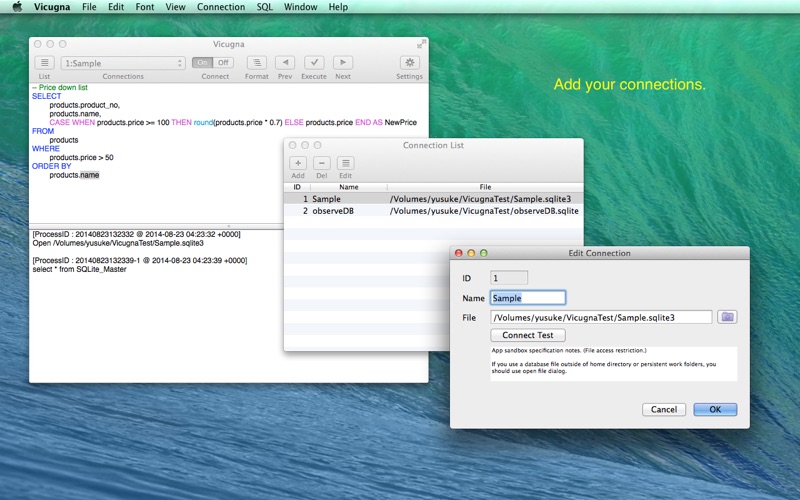Click the File column header

pos(485,187)
